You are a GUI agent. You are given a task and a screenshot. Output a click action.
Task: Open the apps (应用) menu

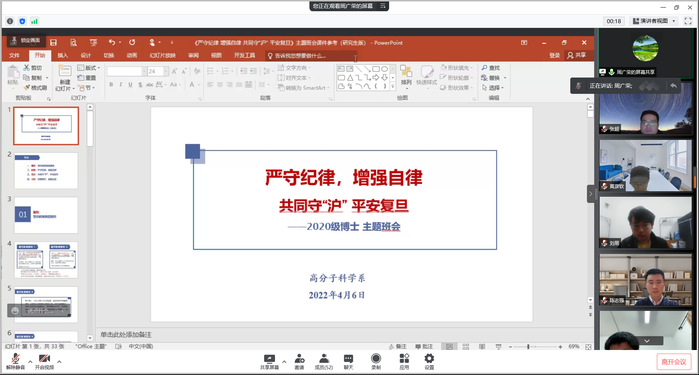404,362
